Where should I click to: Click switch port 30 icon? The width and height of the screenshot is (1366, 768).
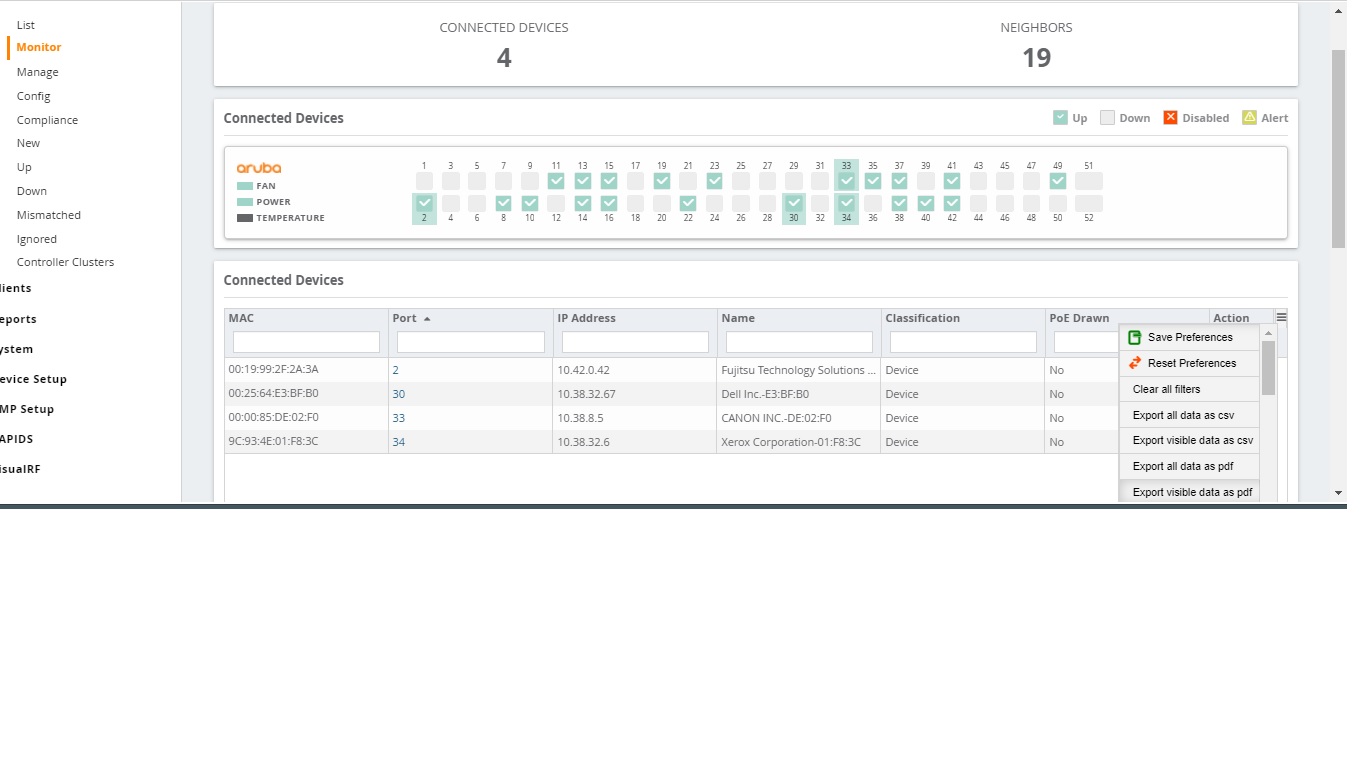click(x=794, y=203)
